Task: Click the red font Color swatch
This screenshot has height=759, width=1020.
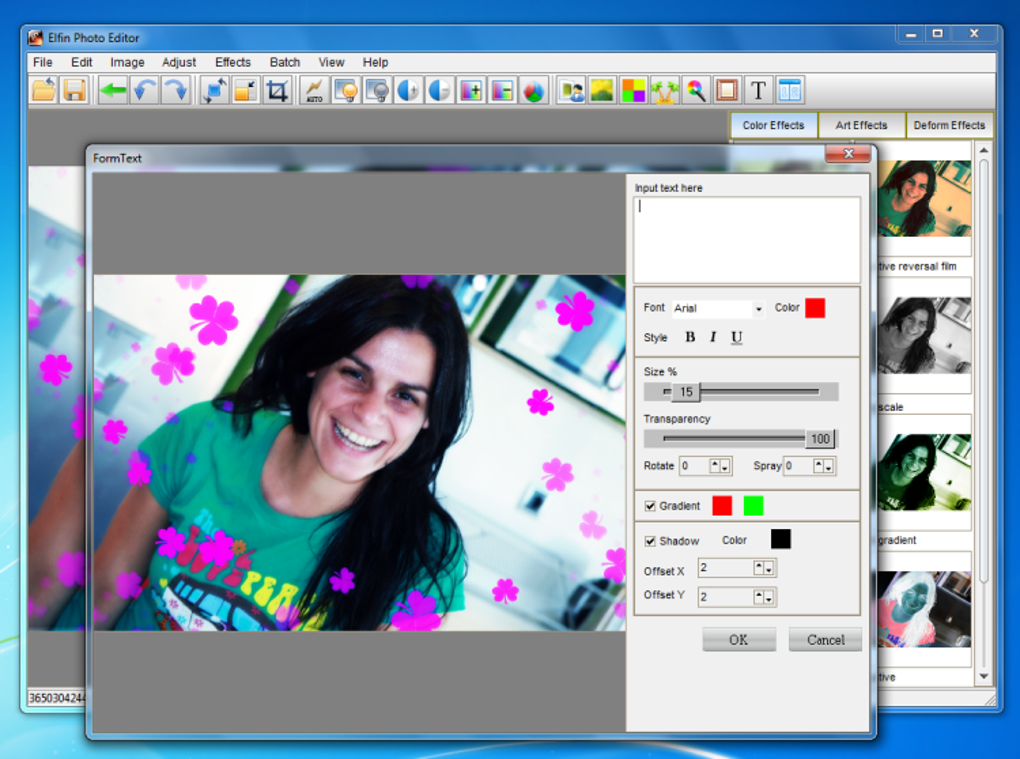Action: (815, 308)
